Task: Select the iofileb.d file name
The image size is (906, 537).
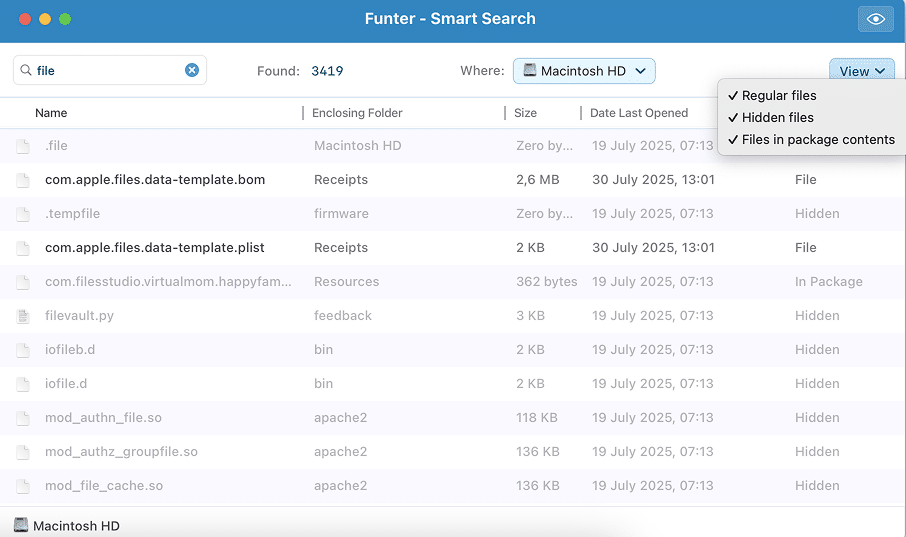Action: click(70, 350)
